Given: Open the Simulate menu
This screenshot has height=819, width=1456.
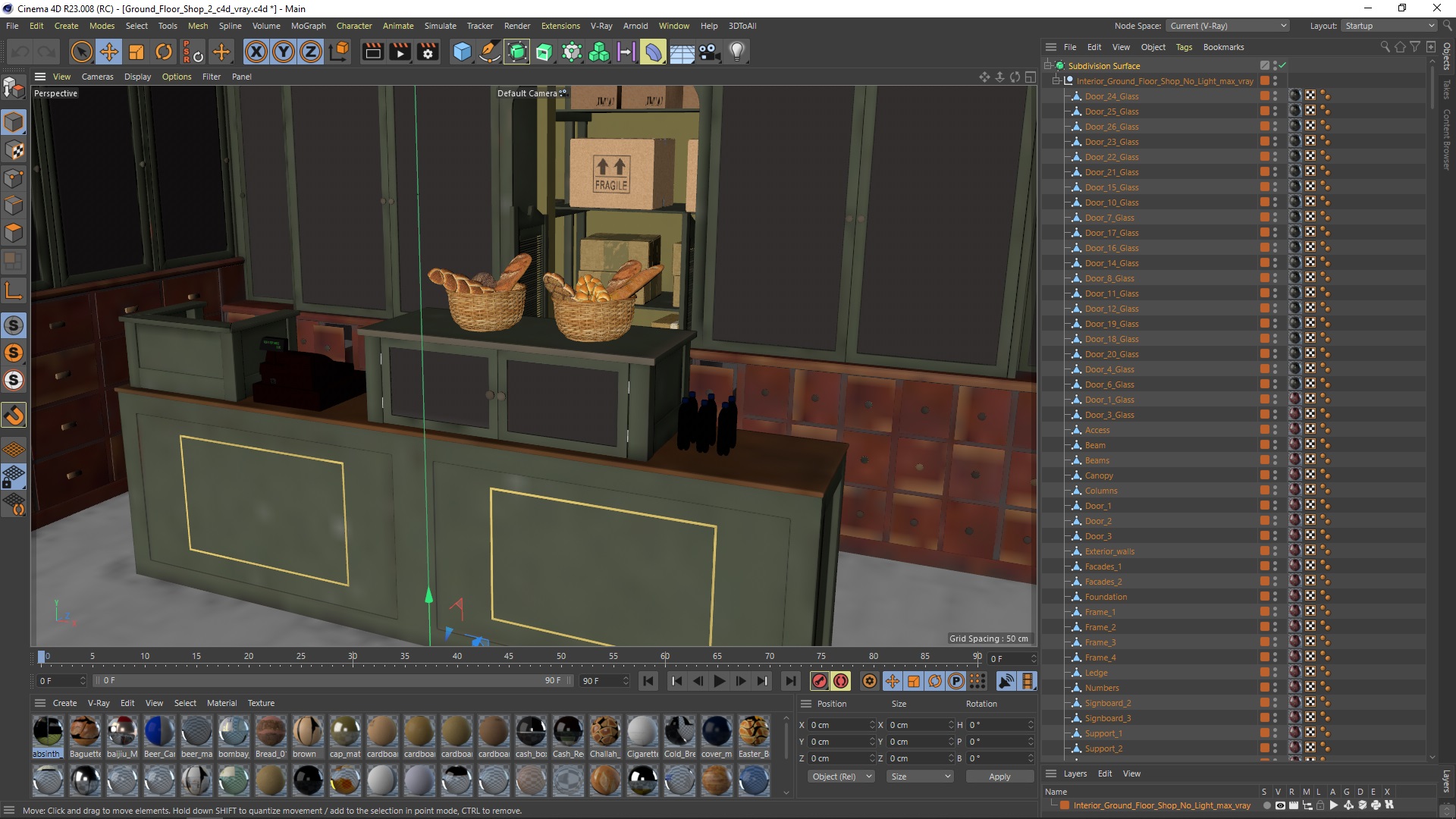Looking at the screenshot, I should 440,25.
